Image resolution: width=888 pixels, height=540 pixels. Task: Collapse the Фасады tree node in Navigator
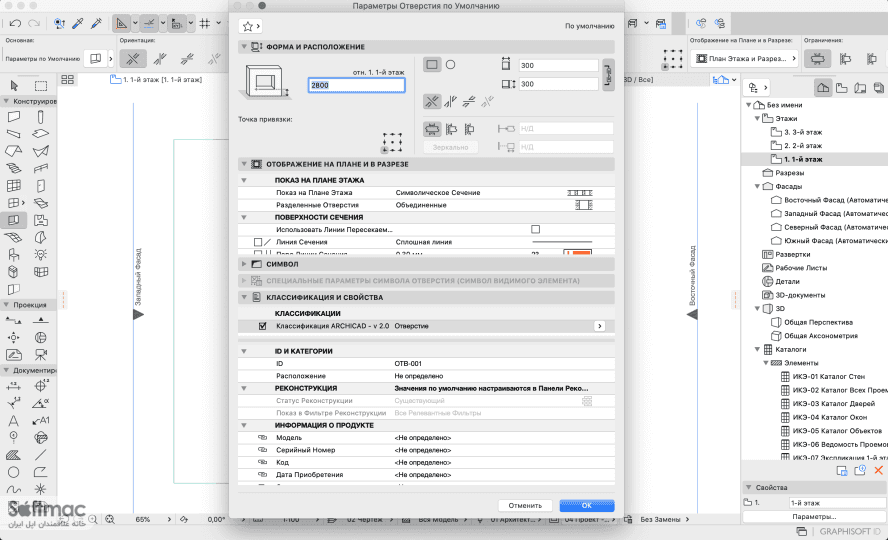[757, 186]
